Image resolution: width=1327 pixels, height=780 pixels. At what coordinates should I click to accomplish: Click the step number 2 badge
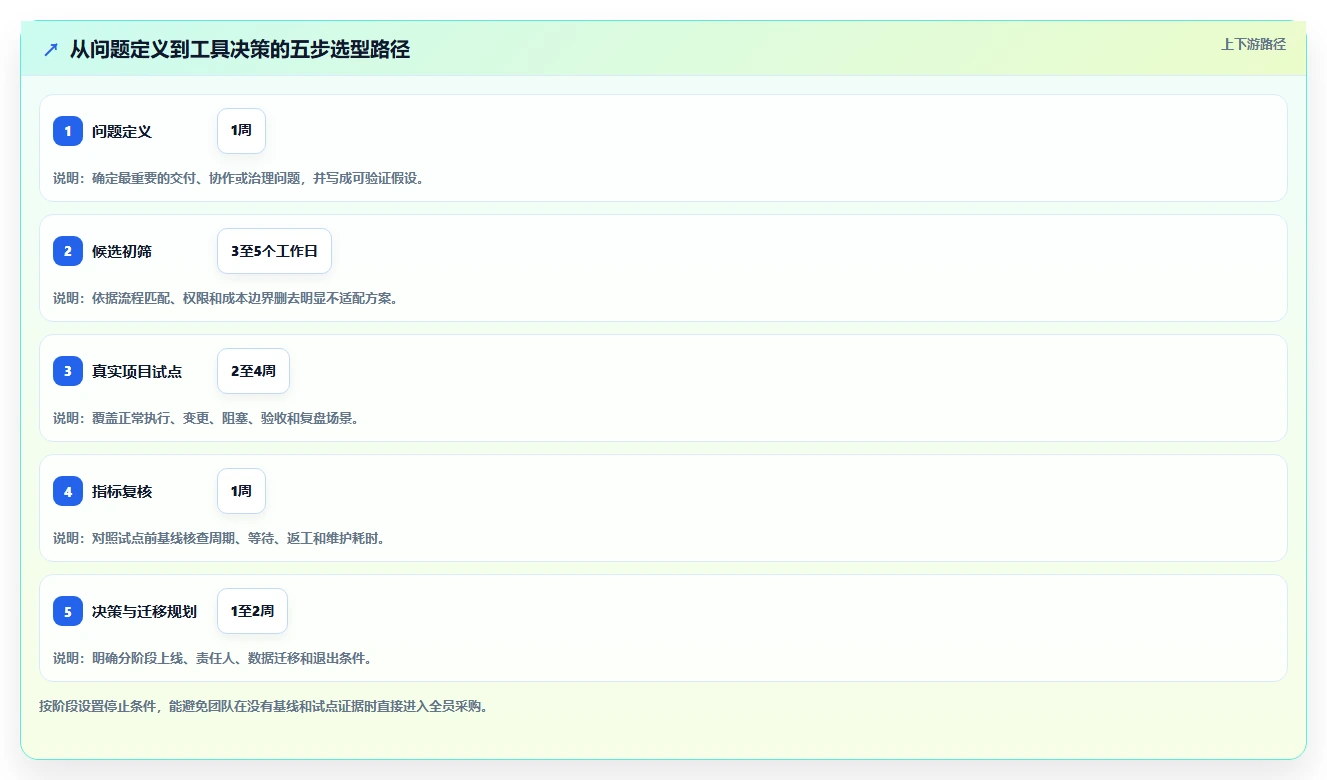click(x=68, y=251)
